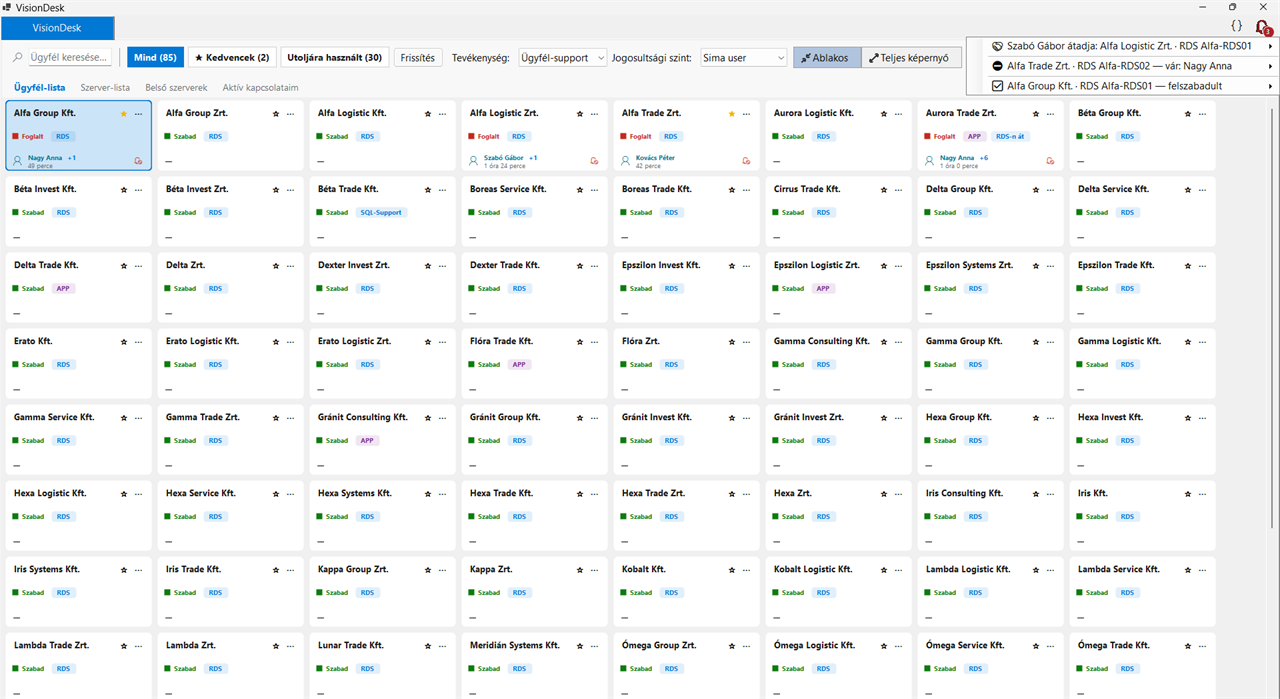Click the Frissítés button
1280x699 pixels.
(x=418, y=58)
